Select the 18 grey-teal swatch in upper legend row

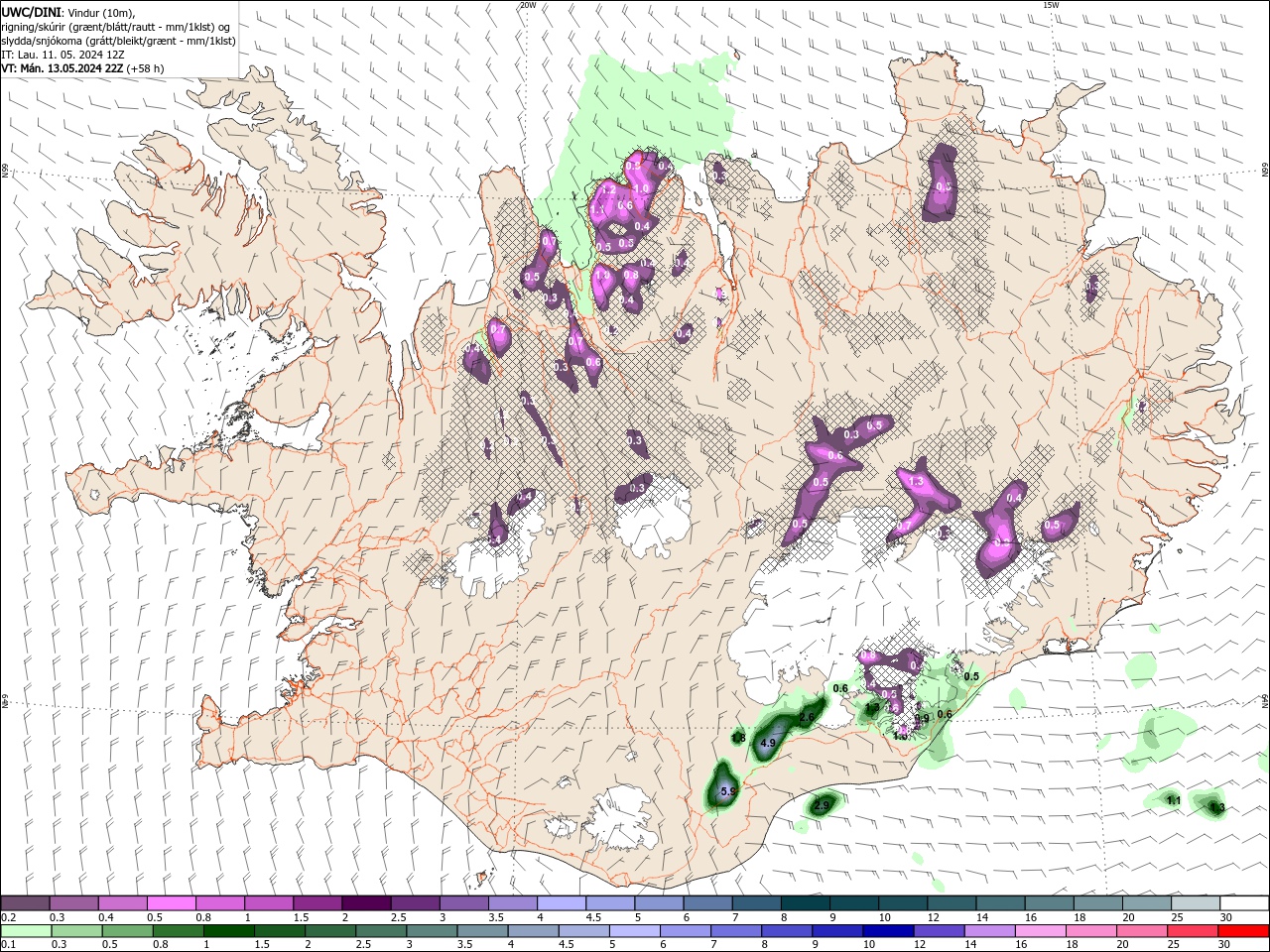tap(1098, 903)
